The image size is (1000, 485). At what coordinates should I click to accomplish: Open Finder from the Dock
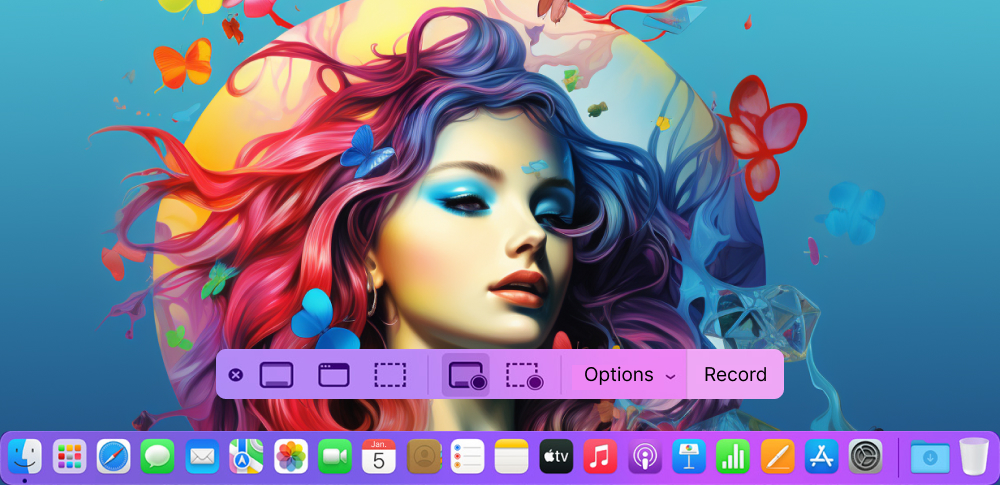pyautogui.click(x=25, y=456)
